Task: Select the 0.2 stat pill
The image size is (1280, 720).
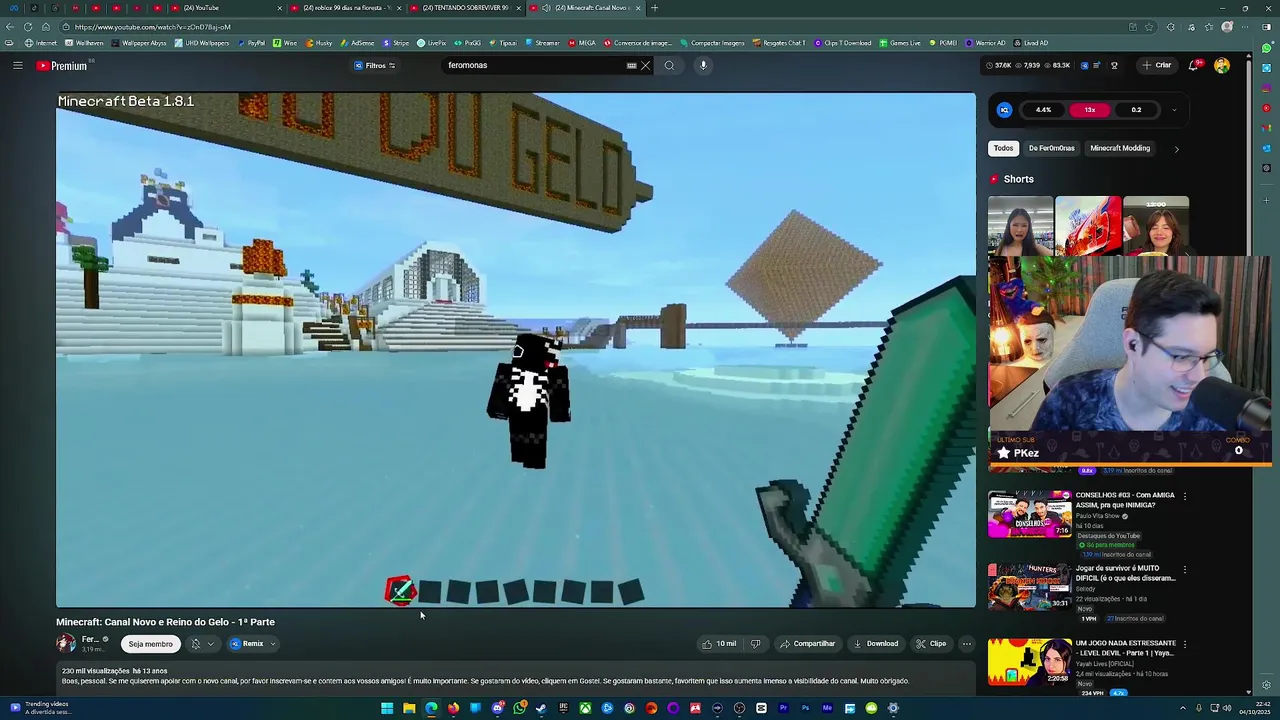Action: point(1136,110)
